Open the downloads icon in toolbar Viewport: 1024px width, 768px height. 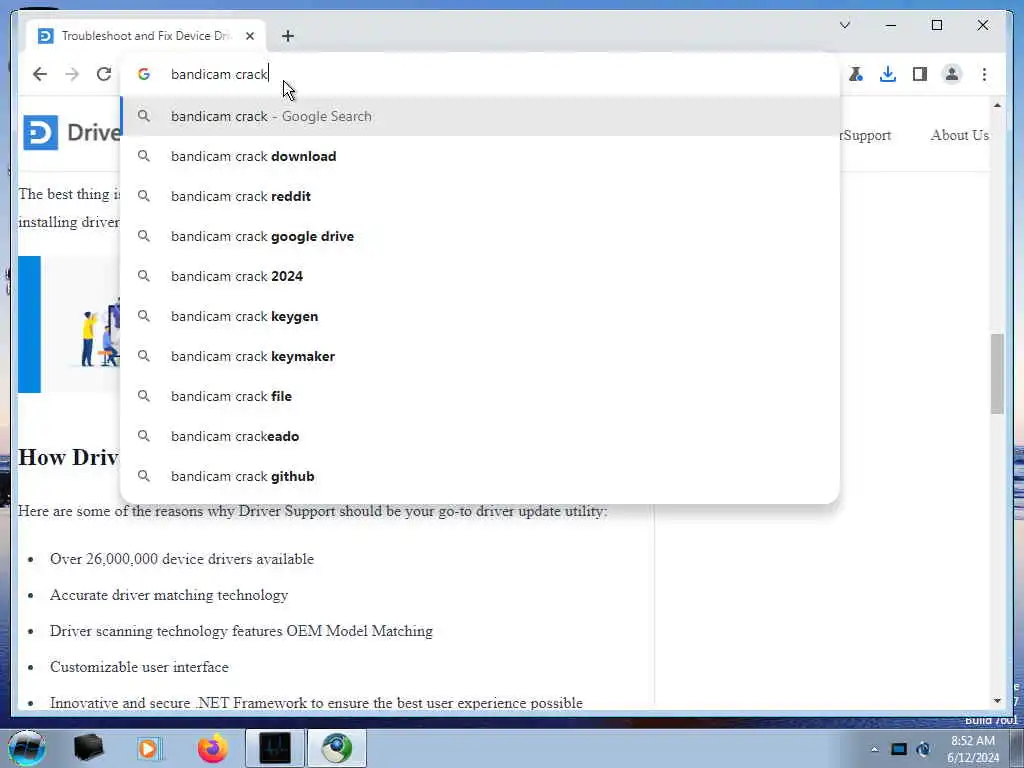click(888, 74)
